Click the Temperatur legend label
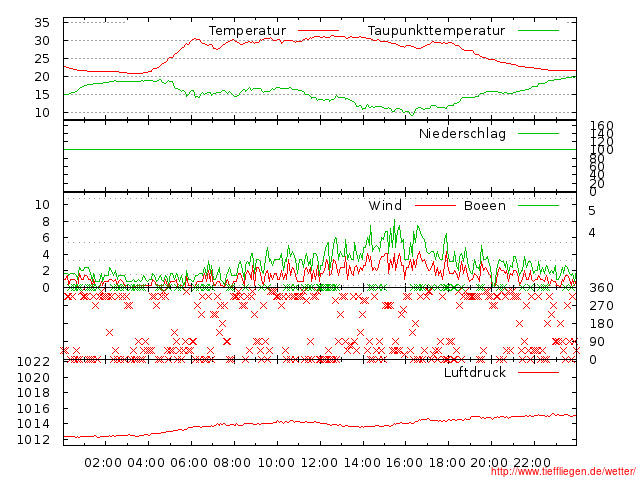The height and width of the screenshot is (480, 640). pyautogui.click(x=247, y=31)
